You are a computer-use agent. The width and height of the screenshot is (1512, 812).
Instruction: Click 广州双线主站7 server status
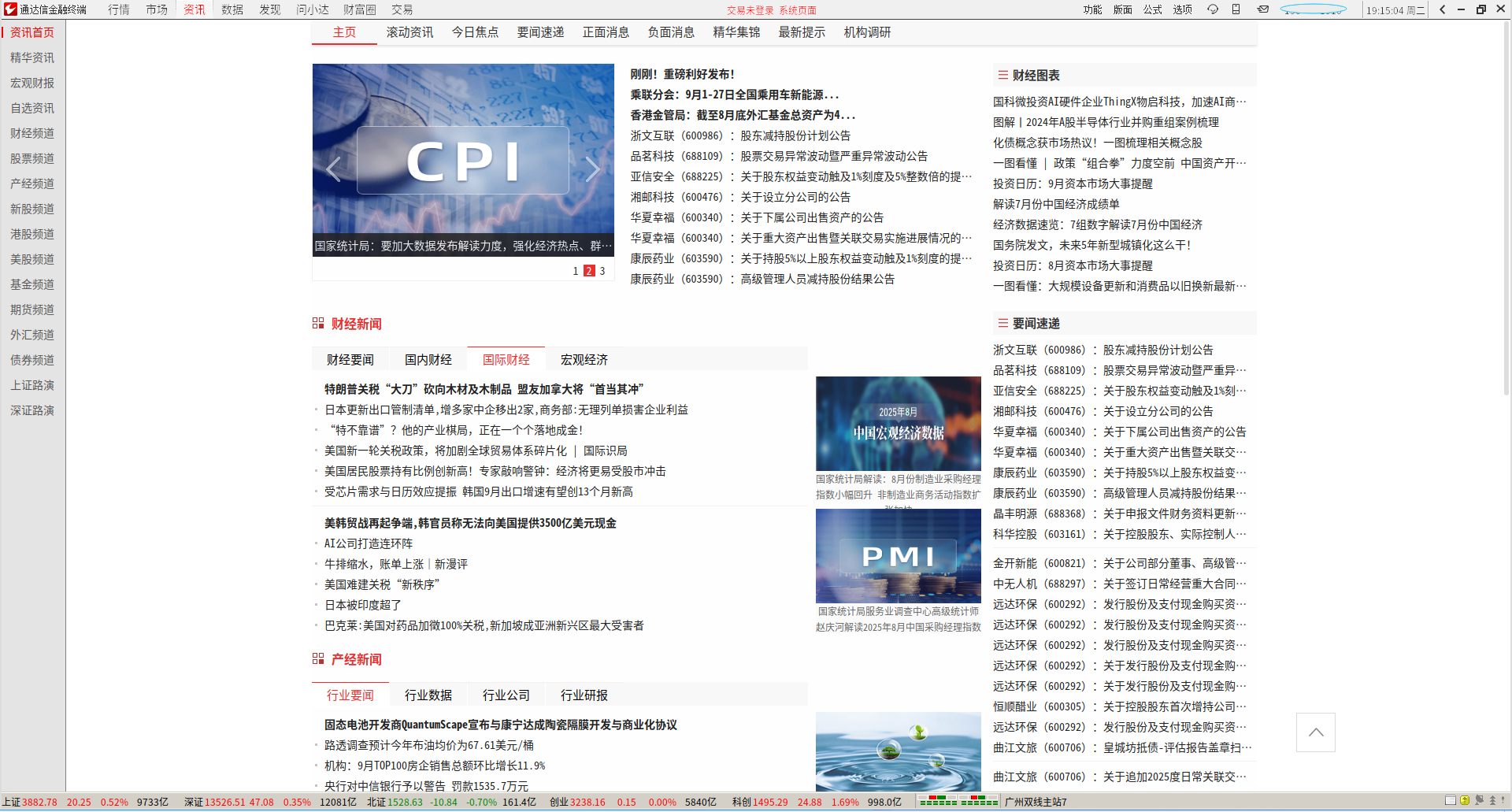tap(1036, 802)
